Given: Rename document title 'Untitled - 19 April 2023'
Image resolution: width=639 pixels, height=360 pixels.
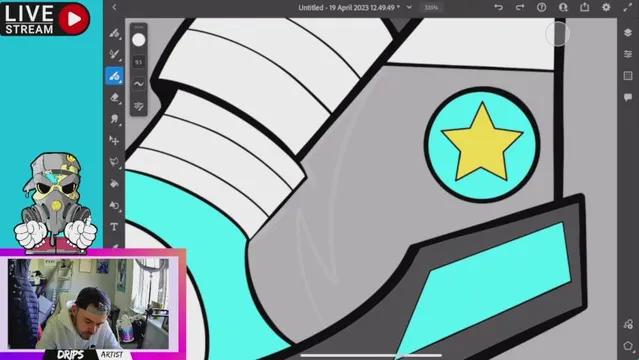Looking at the screenshot, I should 348,7.
